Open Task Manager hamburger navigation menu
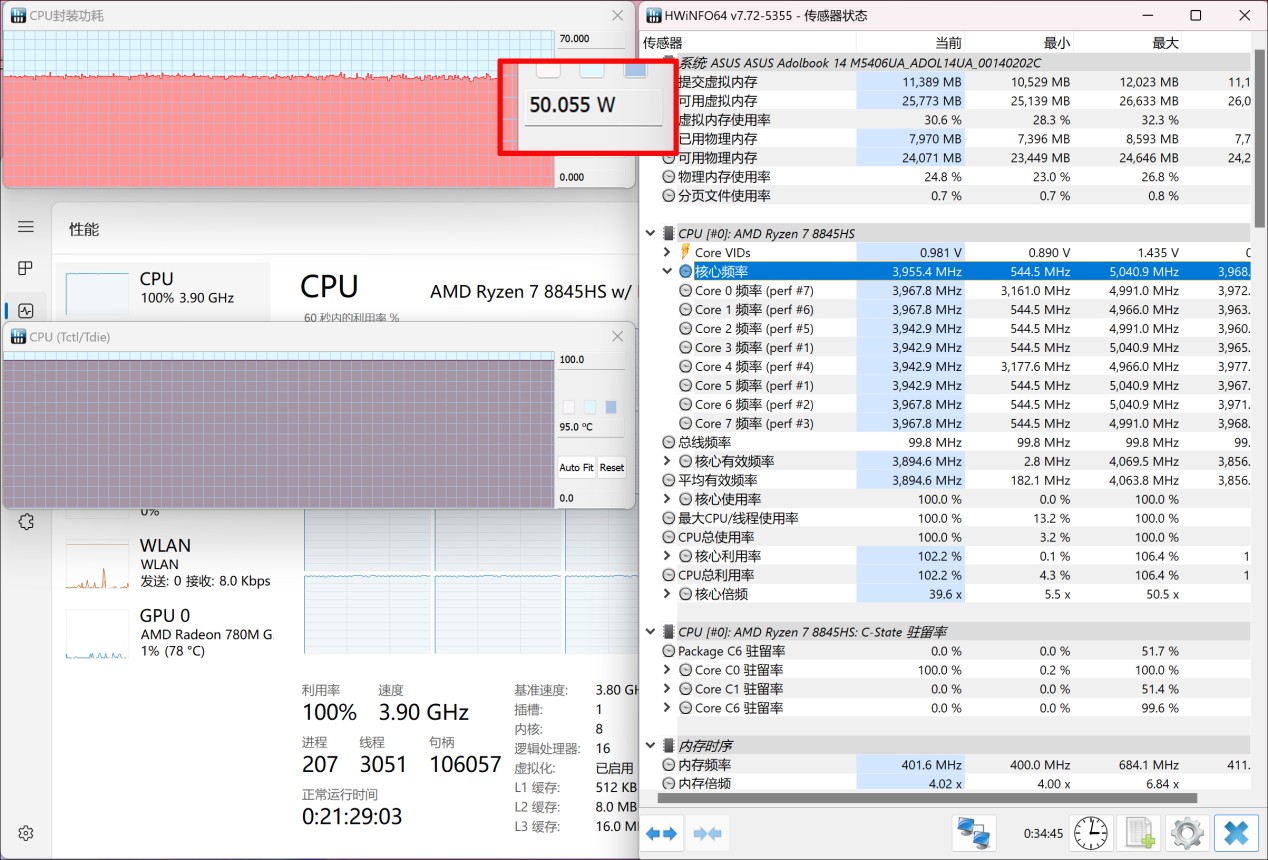 click(26, 228)
